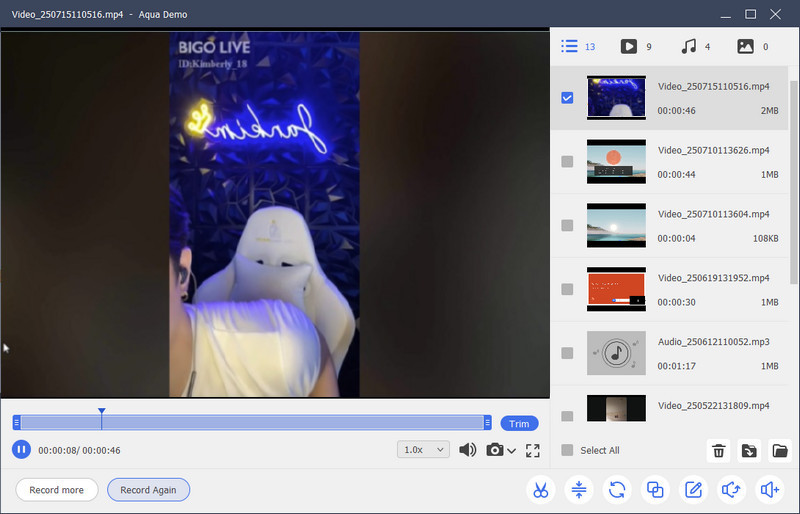Open the volume booster tool
800x514 pixels.
click(x=769, y=490)
